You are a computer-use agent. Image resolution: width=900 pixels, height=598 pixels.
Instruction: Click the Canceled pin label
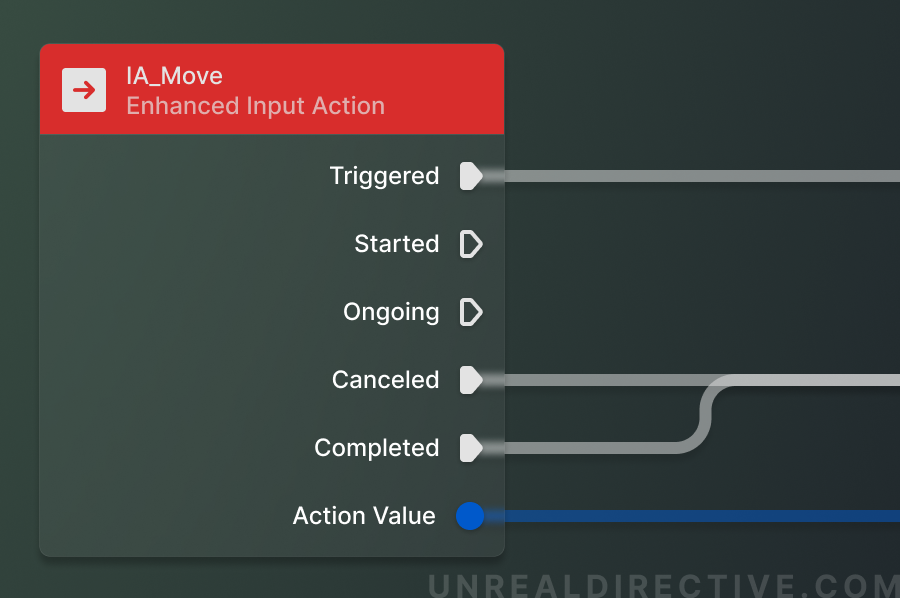385,380
